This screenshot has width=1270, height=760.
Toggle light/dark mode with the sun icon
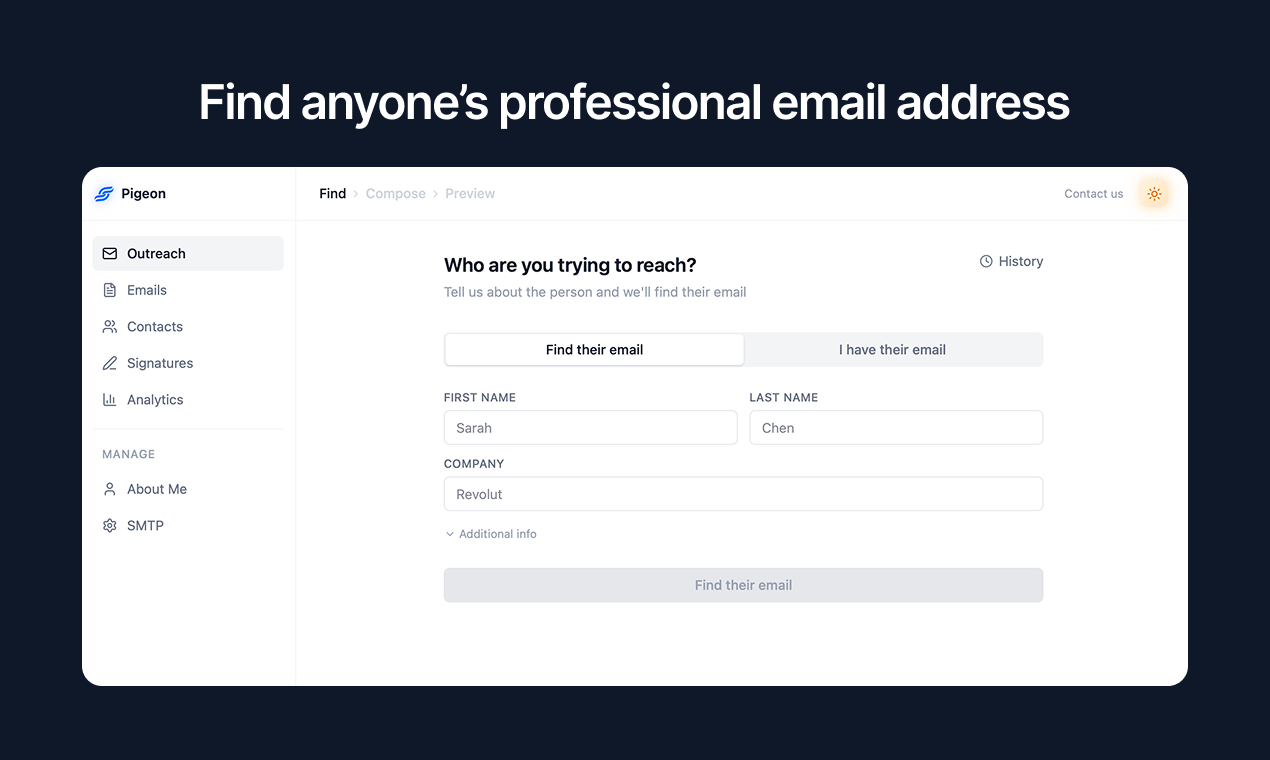click(x=1154, y=193)
